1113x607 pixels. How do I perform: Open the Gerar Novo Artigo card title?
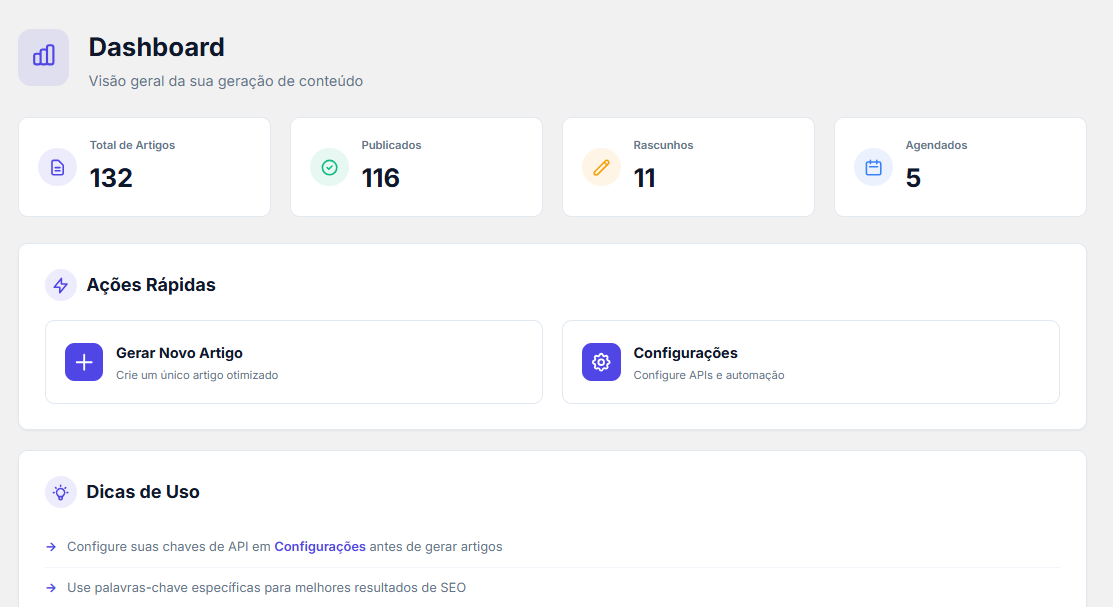pyautogui.click(x=179, y=353)
